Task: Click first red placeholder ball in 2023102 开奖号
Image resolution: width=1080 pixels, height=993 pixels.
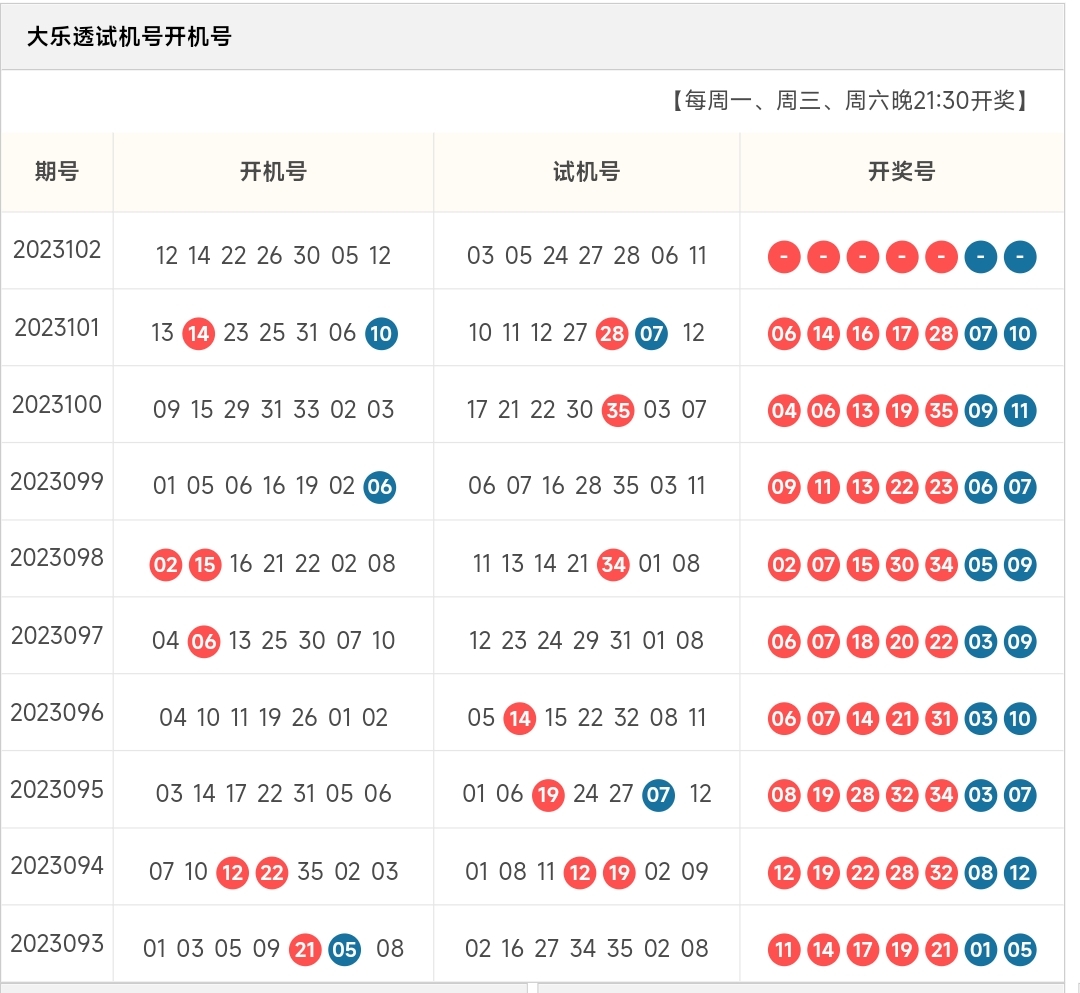Action: (x=784, y=257)
